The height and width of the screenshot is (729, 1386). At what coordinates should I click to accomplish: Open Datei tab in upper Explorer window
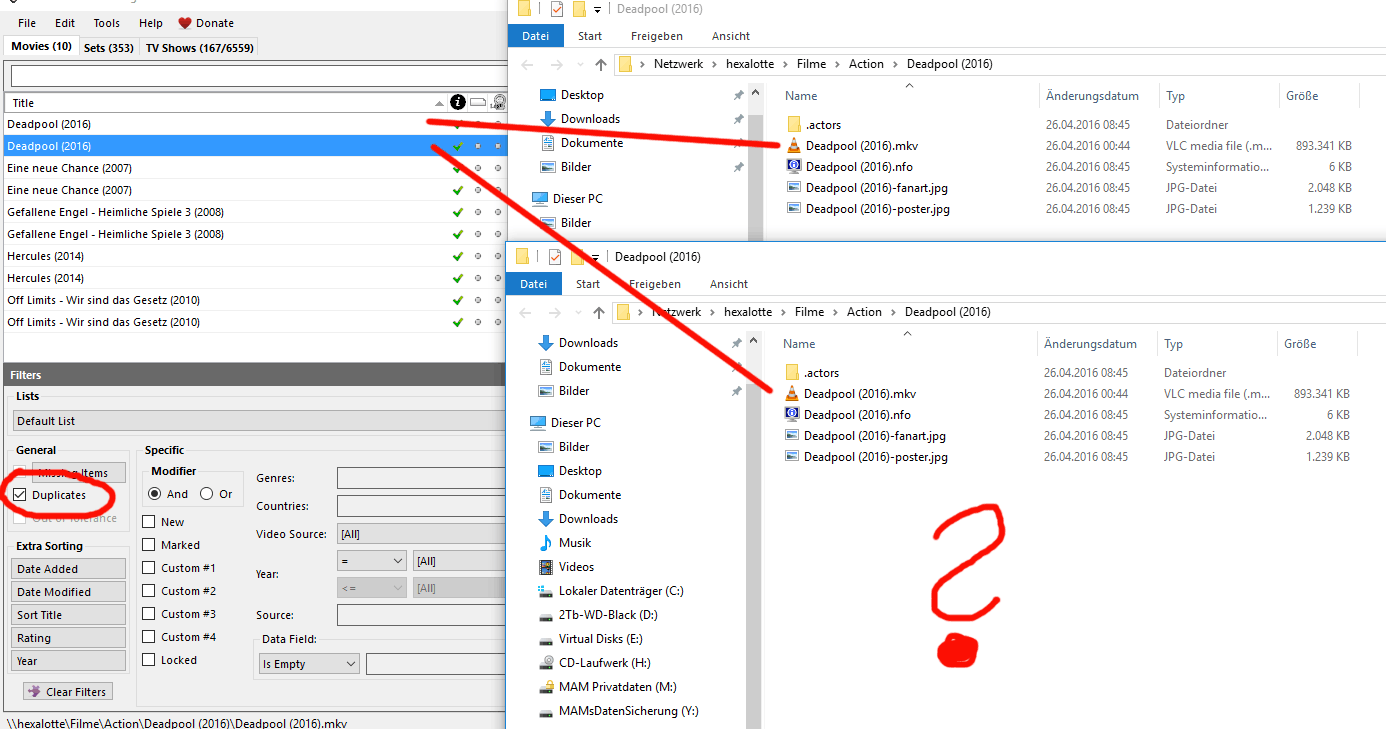pos(535,36)
